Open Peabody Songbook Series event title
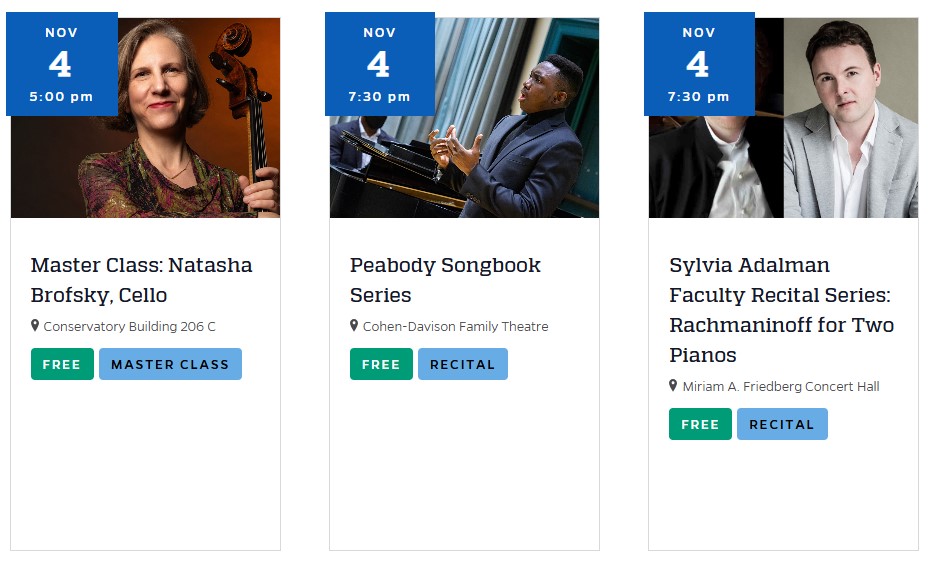 point(445,280)
